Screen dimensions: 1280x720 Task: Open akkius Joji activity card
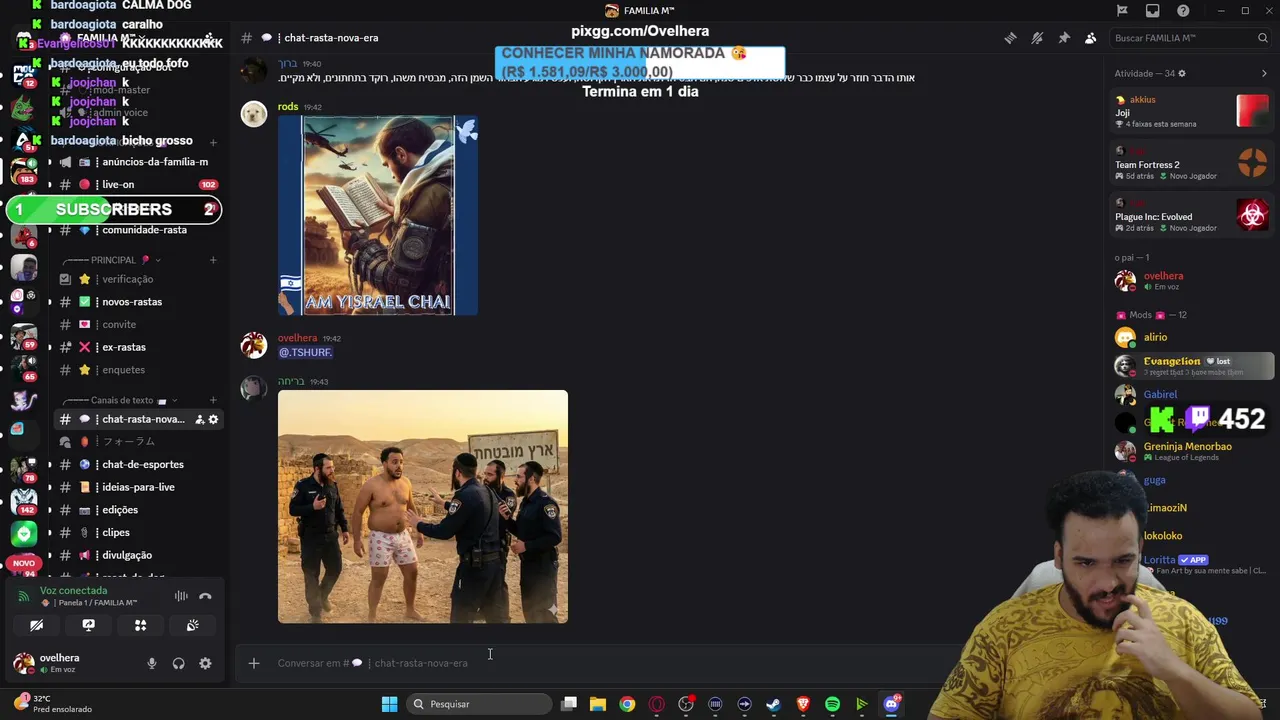pyautogui.click(x=1192, y=112)
